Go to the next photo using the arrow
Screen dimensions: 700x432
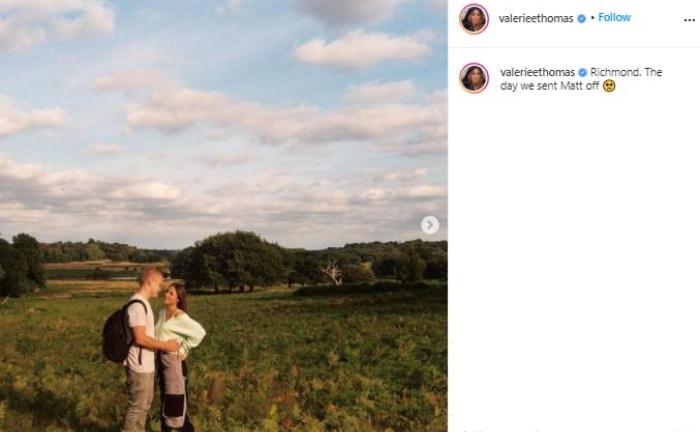430,225
